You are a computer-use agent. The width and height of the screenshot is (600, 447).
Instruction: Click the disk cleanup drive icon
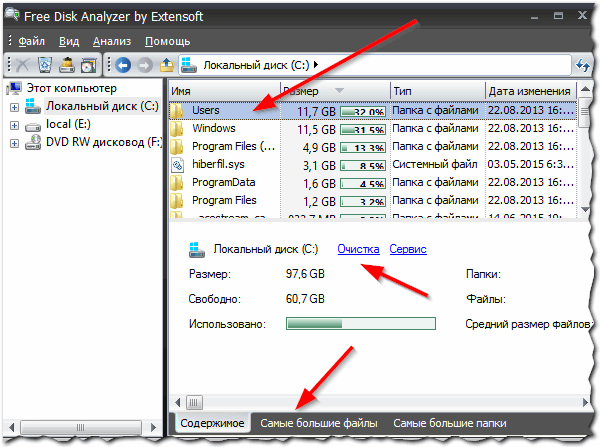pyautogui.click(x=67, y=65)
